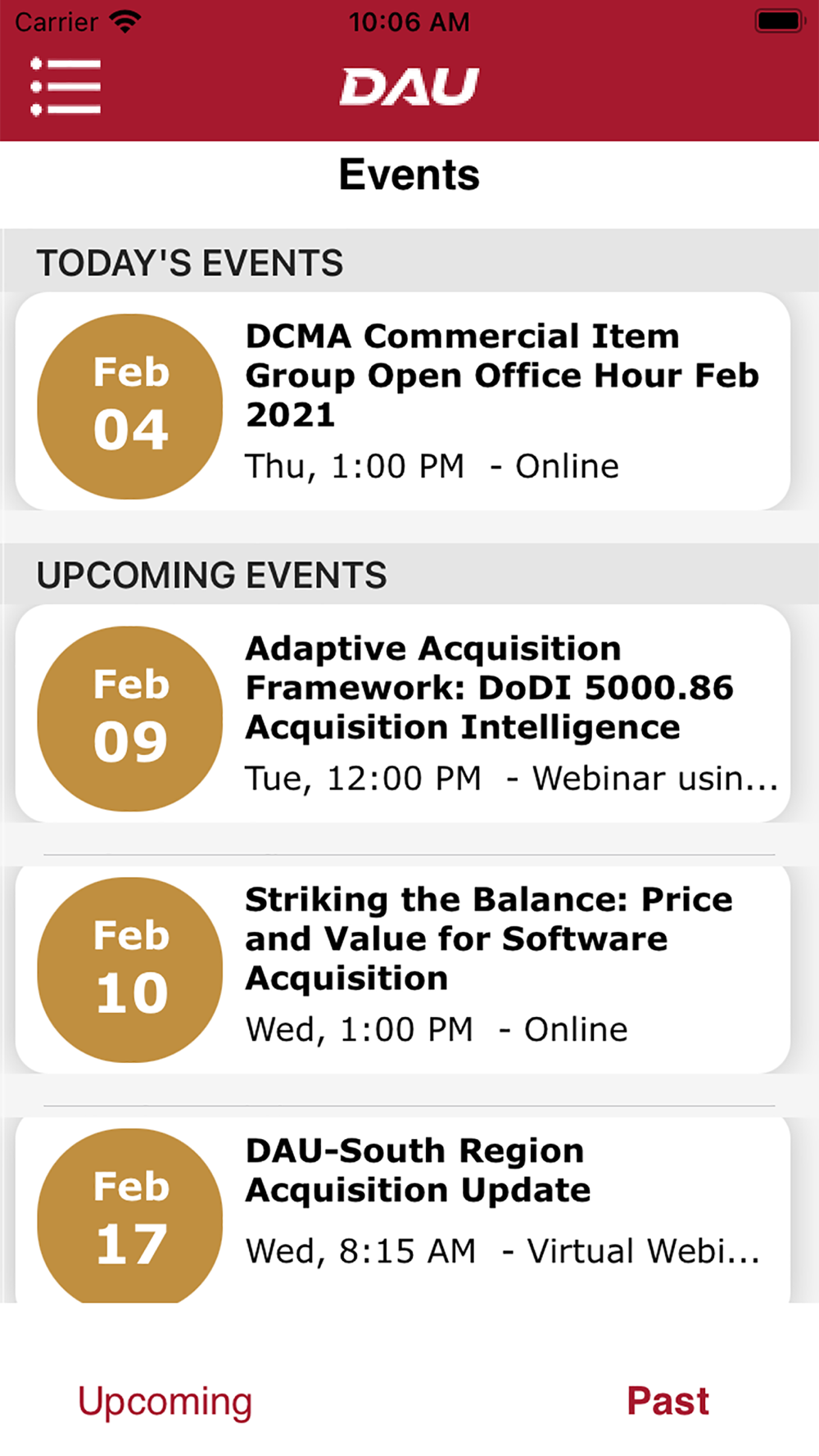Viewport: 819px width, 1456px height.
Task: Tap the Feb 04 date badge
Action: [130, 406]
